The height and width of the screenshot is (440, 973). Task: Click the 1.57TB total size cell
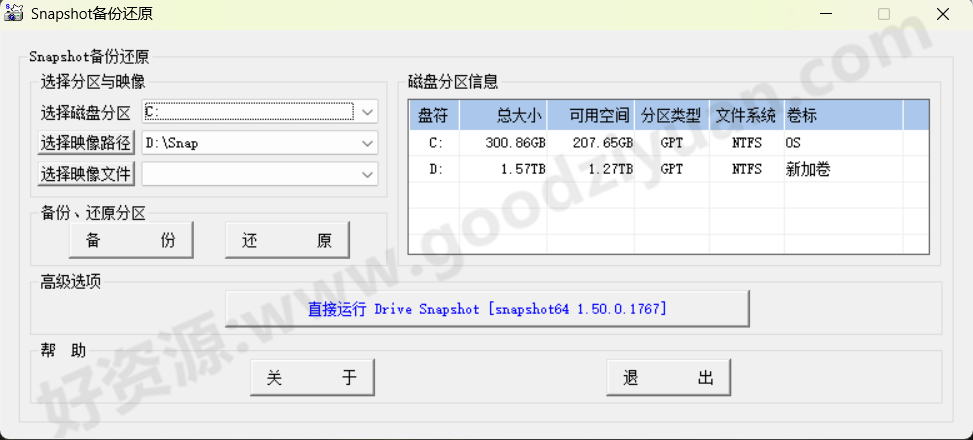tap(503, 169)
